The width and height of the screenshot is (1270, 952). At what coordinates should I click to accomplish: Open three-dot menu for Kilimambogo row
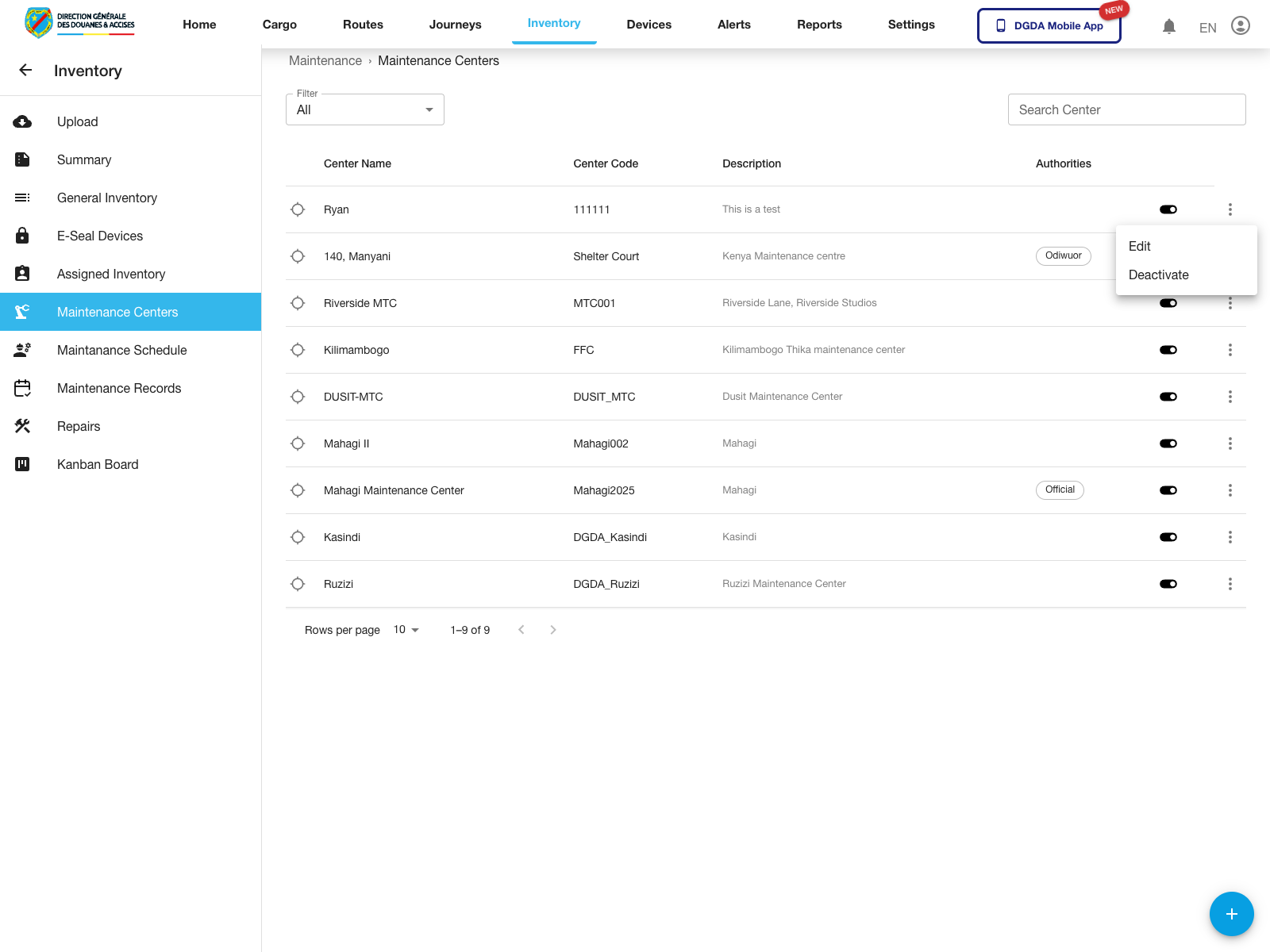click(1230, 350)
